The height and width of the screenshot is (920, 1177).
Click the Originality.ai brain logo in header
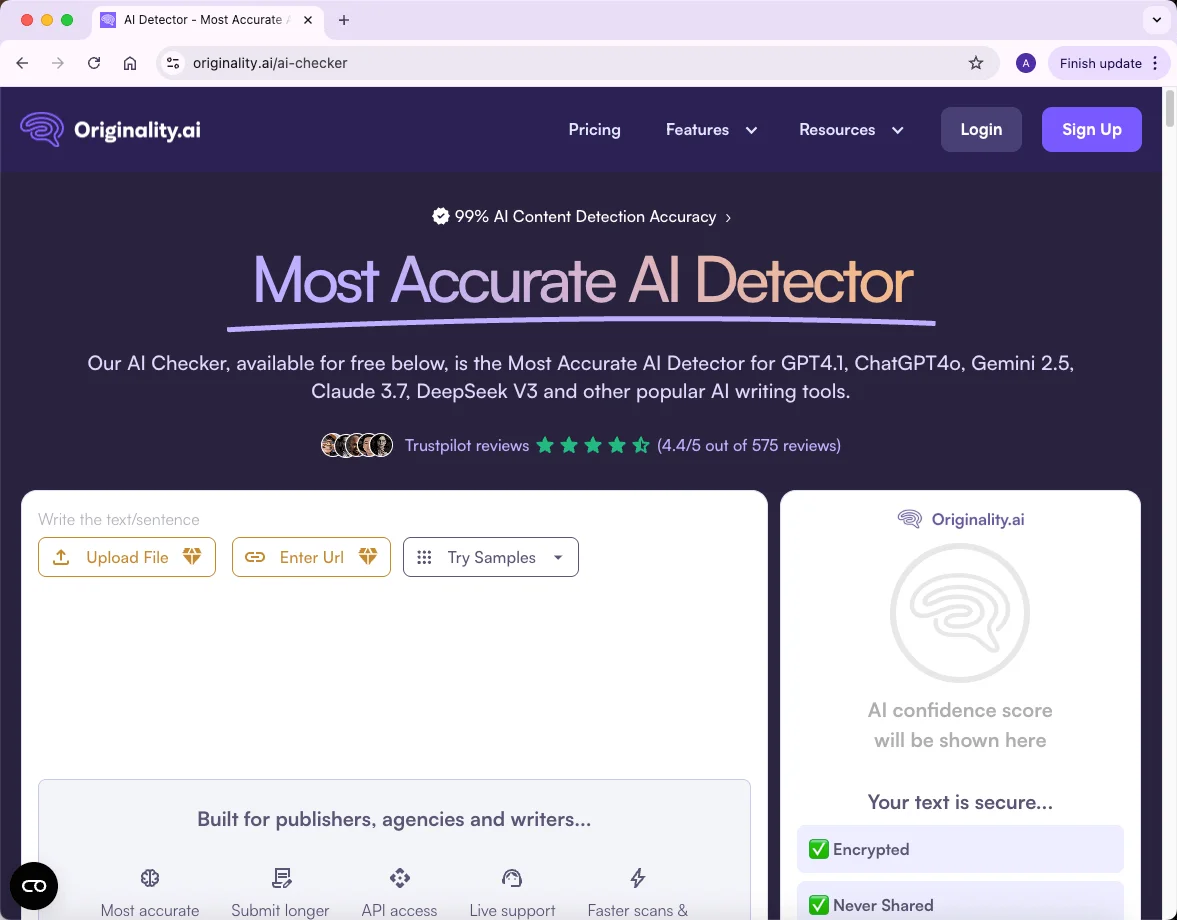42,129
